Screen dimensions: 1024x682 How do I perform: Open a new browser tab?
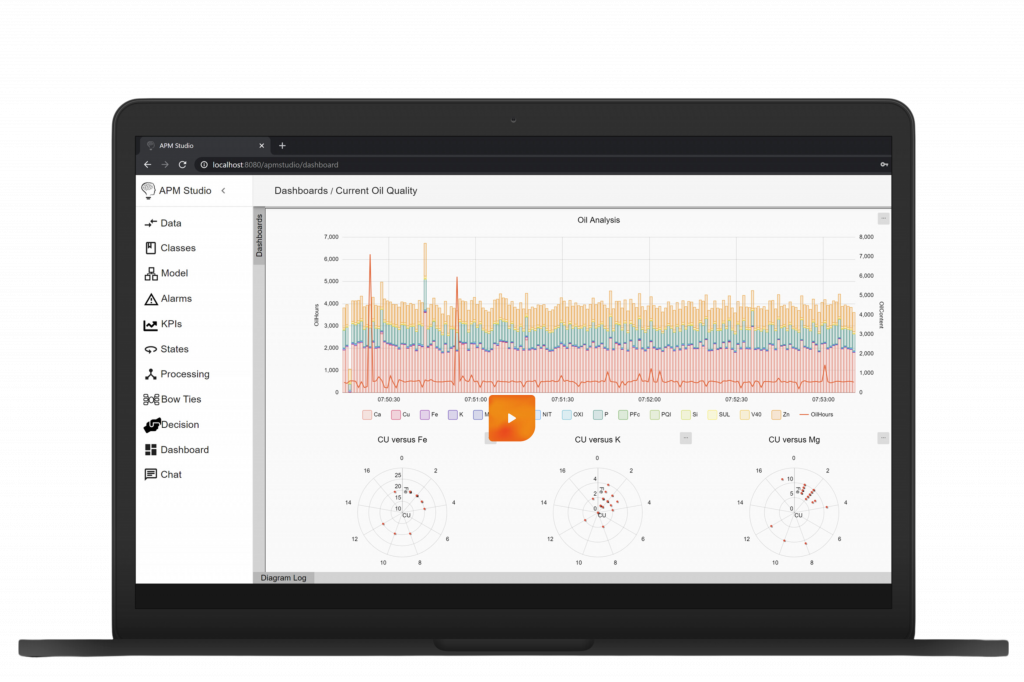coord(281,144)
